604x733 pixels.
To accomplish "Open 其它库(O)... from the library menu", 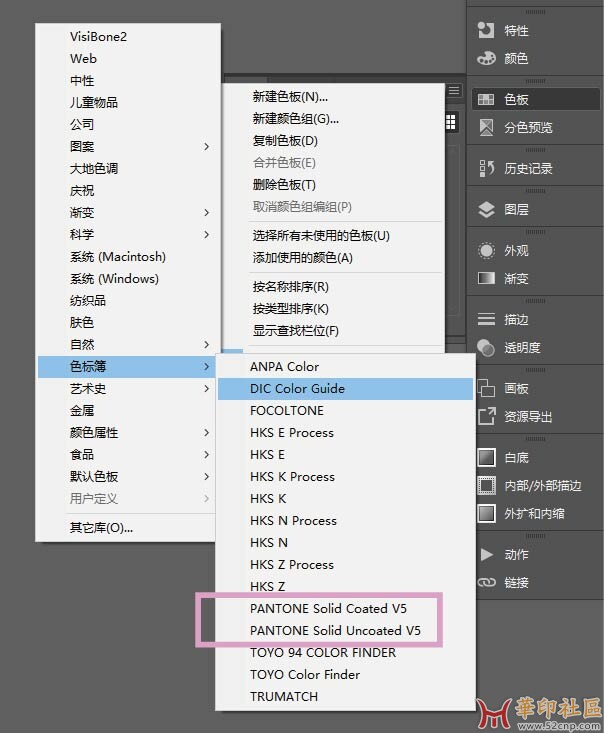I will pyautogui.click(x=101, y=528).
